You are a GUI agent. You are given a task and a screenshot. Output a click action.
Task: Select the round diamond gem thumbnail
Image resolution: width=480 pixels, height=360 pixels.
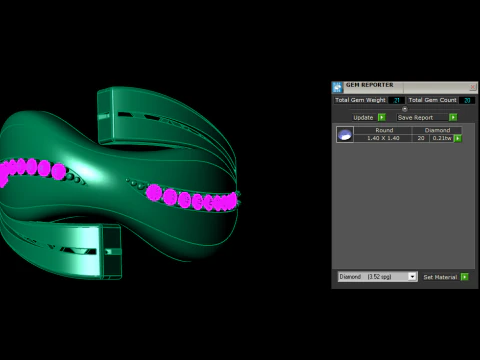[345, 134]
